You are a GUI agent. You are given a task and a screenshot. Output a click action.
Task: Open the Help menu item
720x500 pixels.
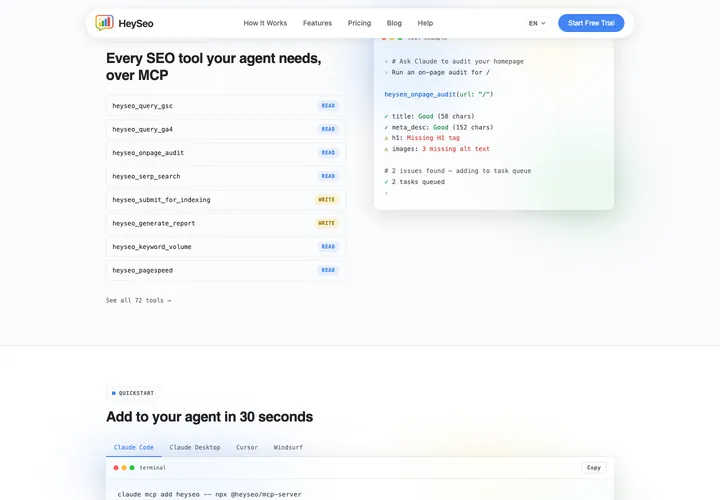pyautogui.click(x=425, y=23)
